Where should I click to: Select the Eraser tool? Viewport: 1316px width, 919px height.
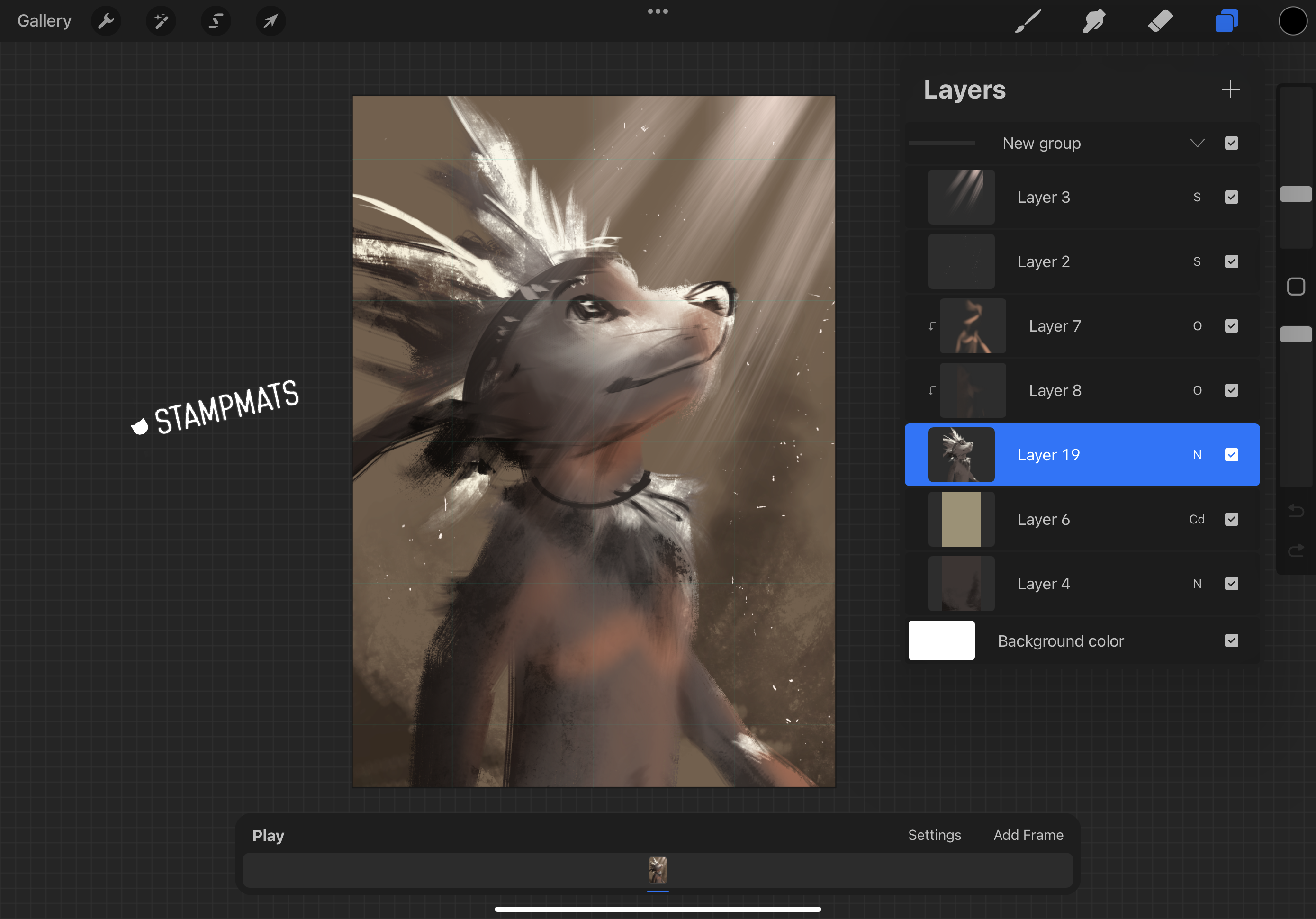point(1160,21)
